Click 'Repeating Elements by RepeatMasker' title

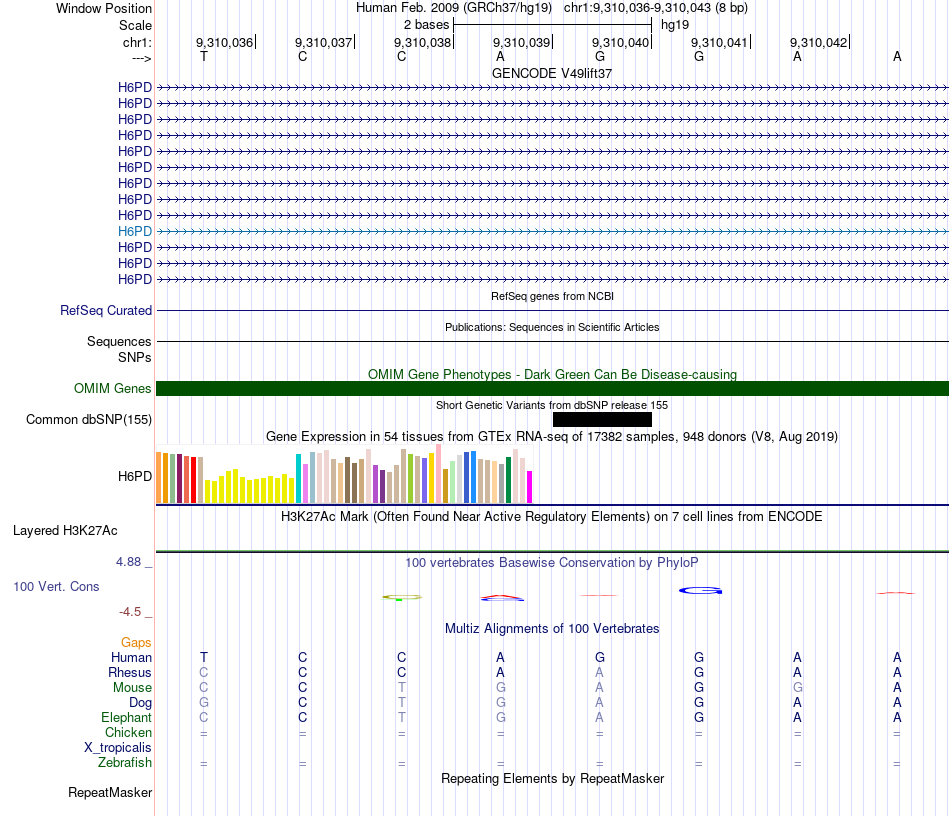pyautogui.click(x=552, y=778)
